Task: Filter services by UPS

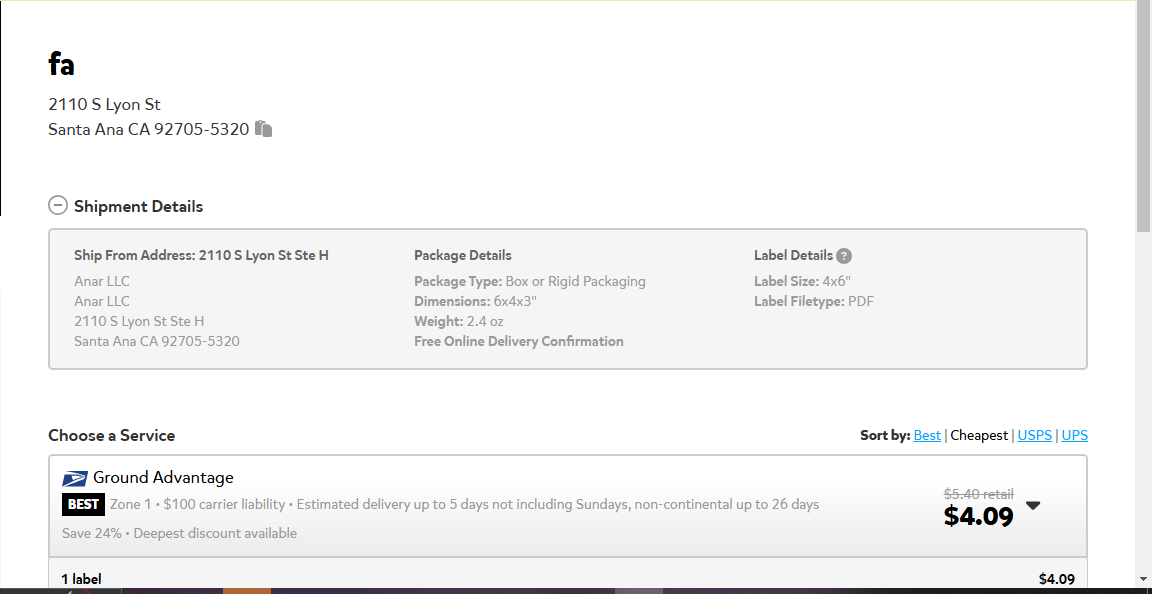Action: click(x=1074, y=435)
